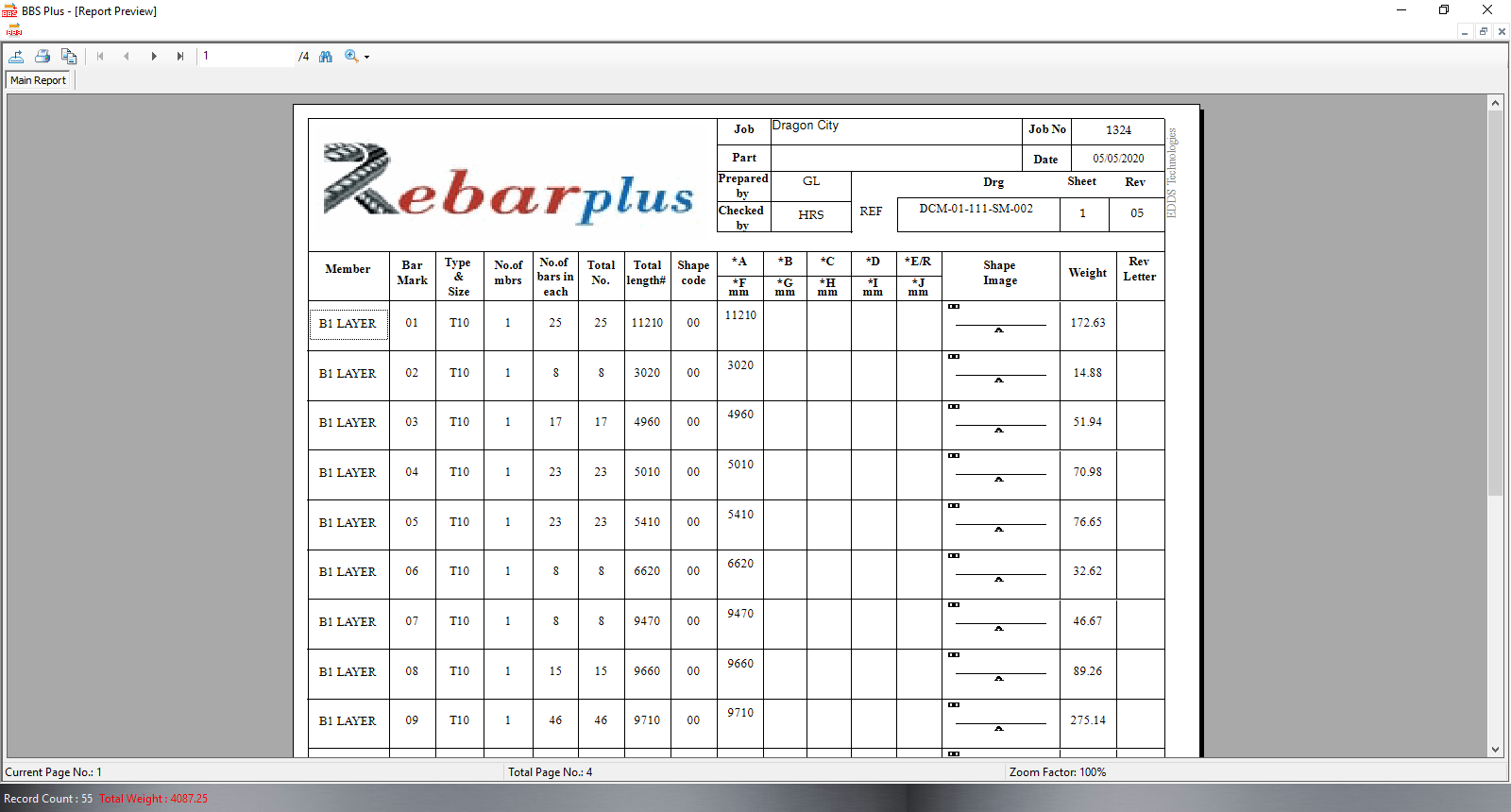Viewport: 1511px width, 812px height.
Task: Click the Export Report icon
Action: click(x=16, y=57)
